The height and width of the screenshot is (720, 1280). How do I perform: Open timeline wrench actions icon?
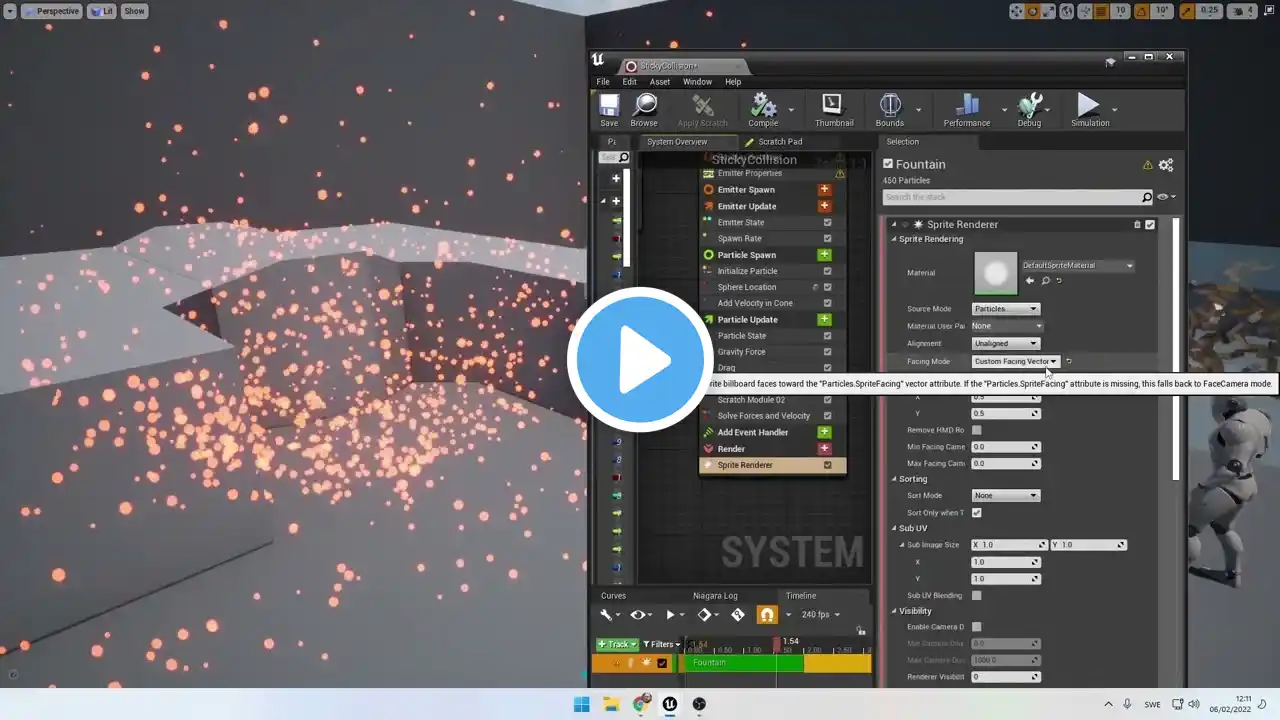tap(606, 615)
